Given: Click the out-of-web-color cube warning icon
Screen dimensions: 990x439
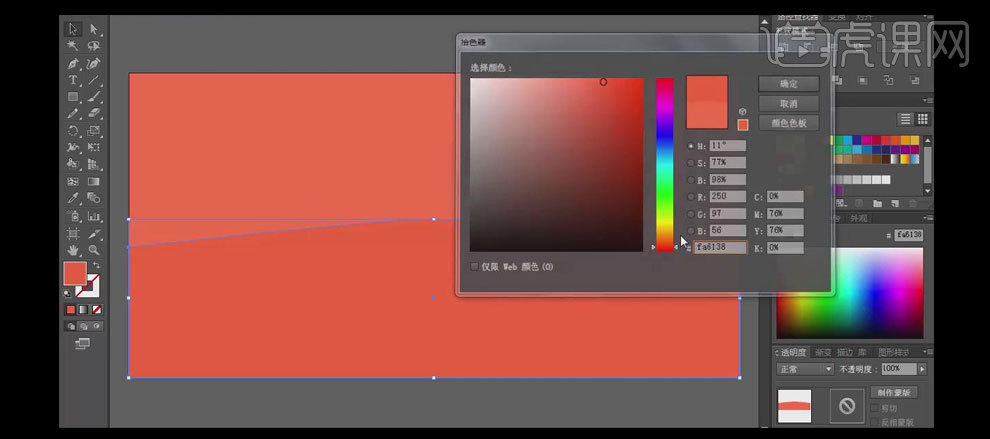Looking at the screenshot, I should pyautogui.click(x=742, y=112).
